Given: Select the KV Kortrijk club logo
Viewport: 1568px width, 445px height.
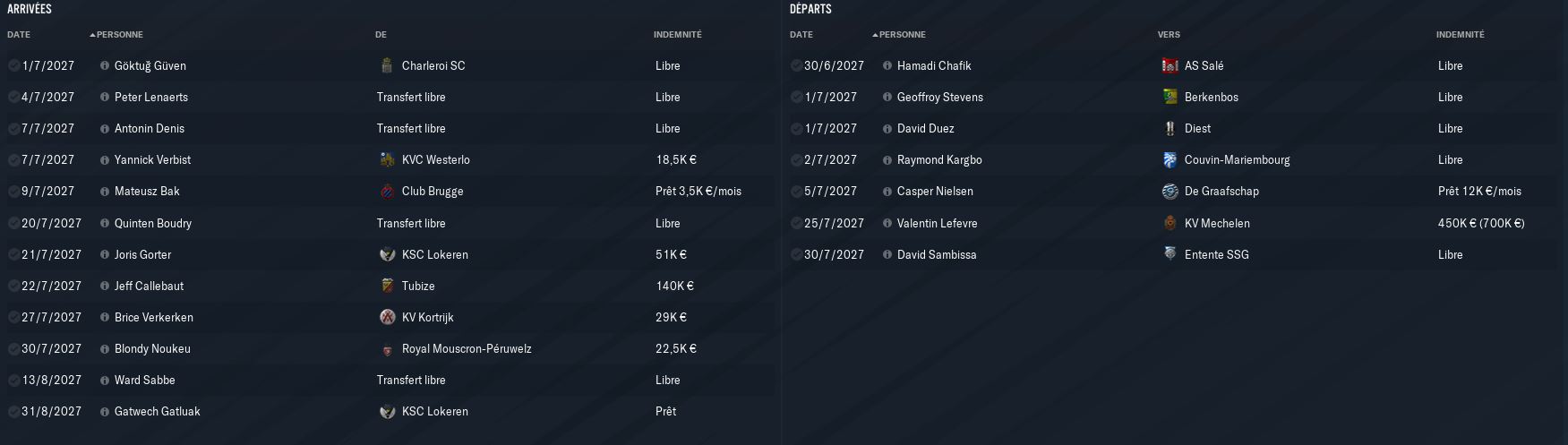Looking at the screenshot, I should point(387,317).
